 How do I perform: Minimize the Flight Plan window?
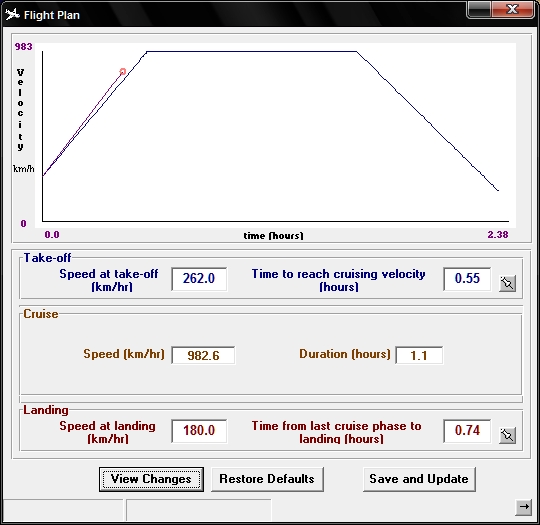coord(479,9)
